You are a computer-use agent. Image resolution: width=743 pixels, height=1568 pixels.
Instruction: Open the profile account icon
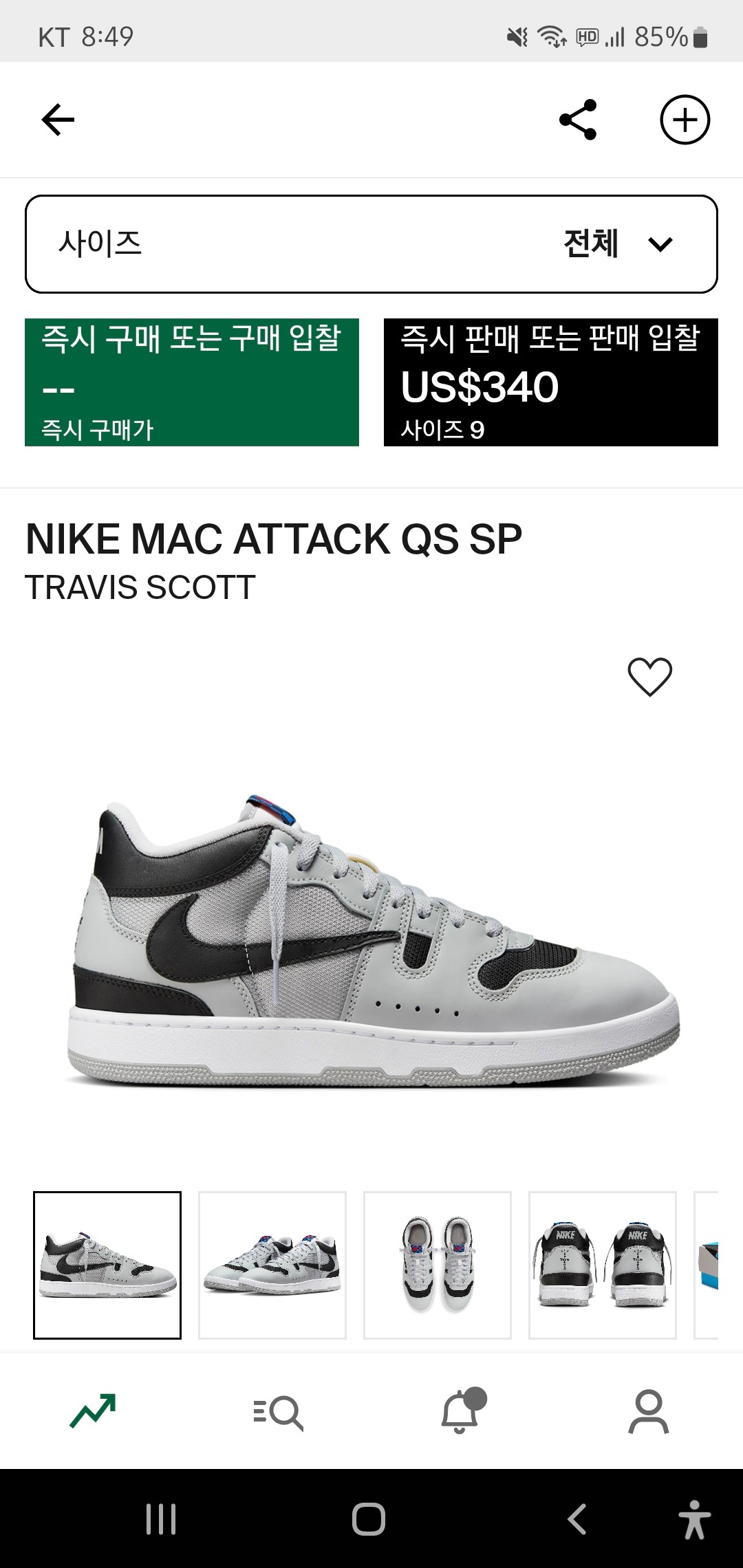click(x=648, y=1411)
